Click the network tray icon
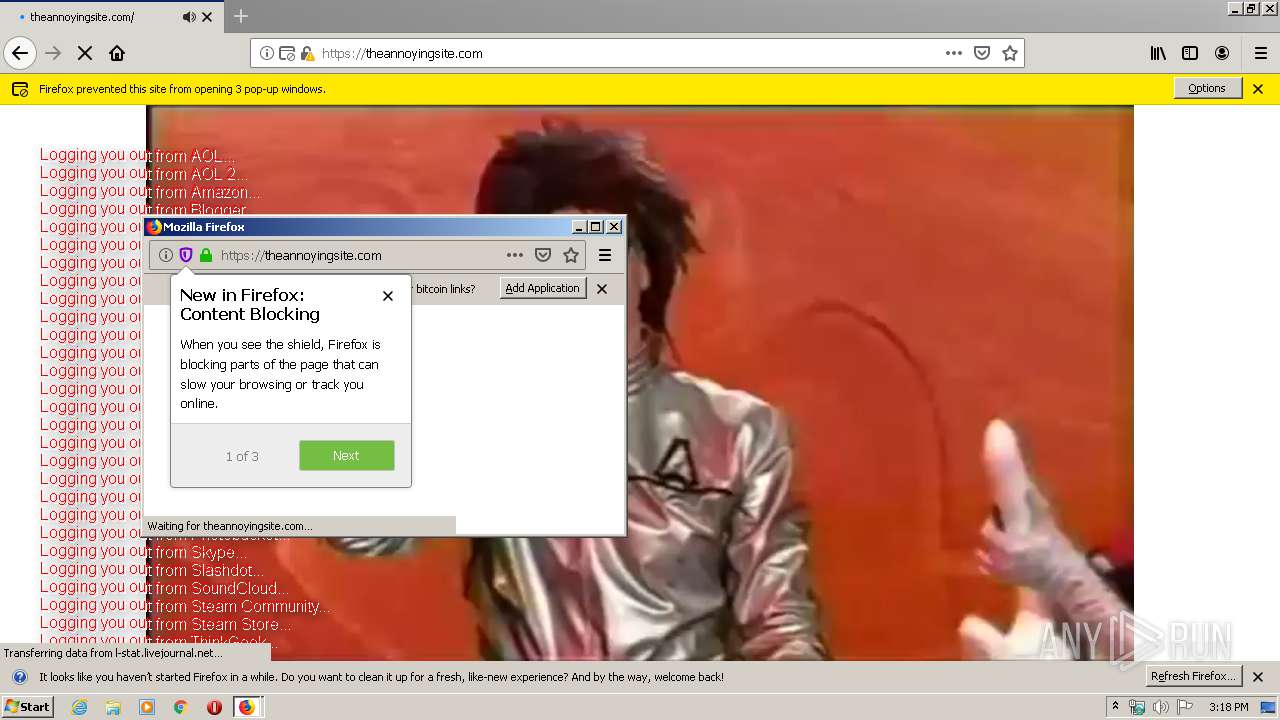 tap(1137, 707)
